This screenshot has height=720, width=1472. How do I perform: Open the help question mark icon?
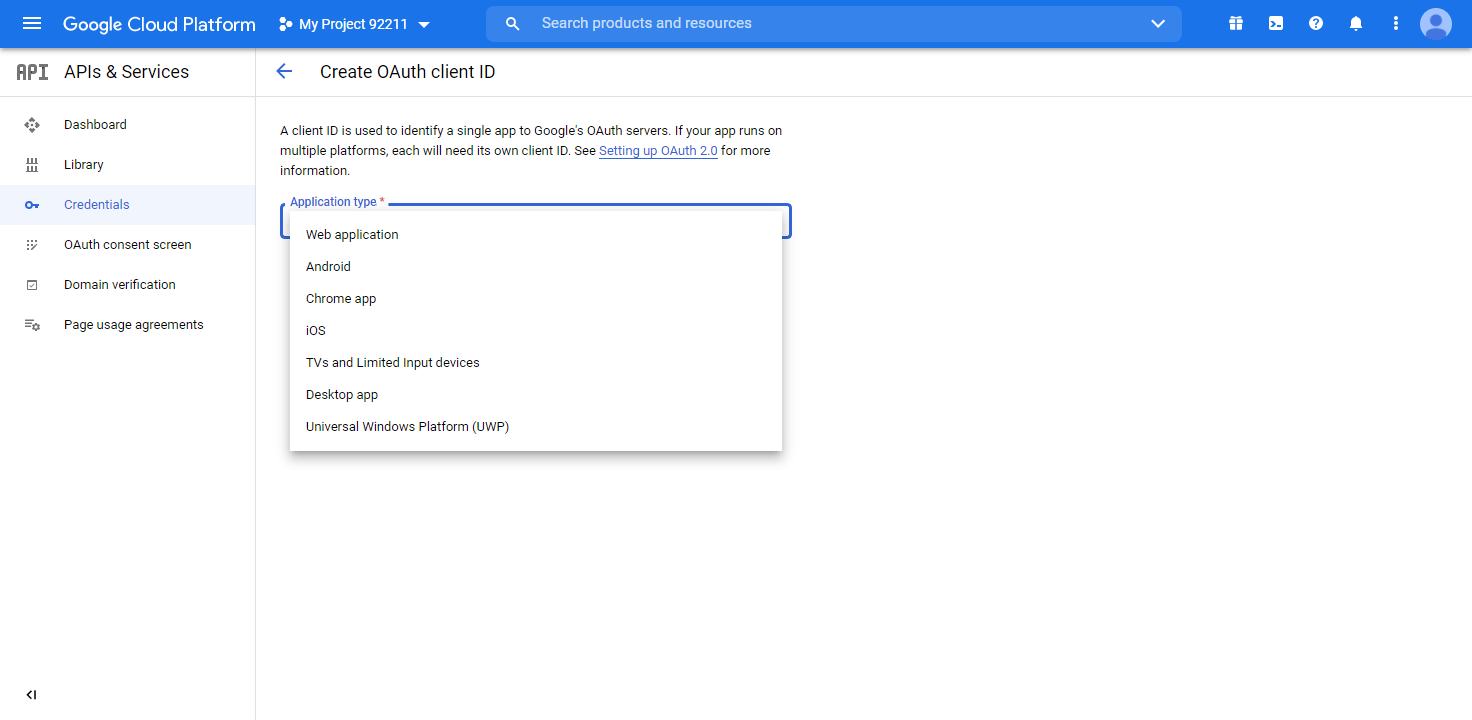(1316, 23)
